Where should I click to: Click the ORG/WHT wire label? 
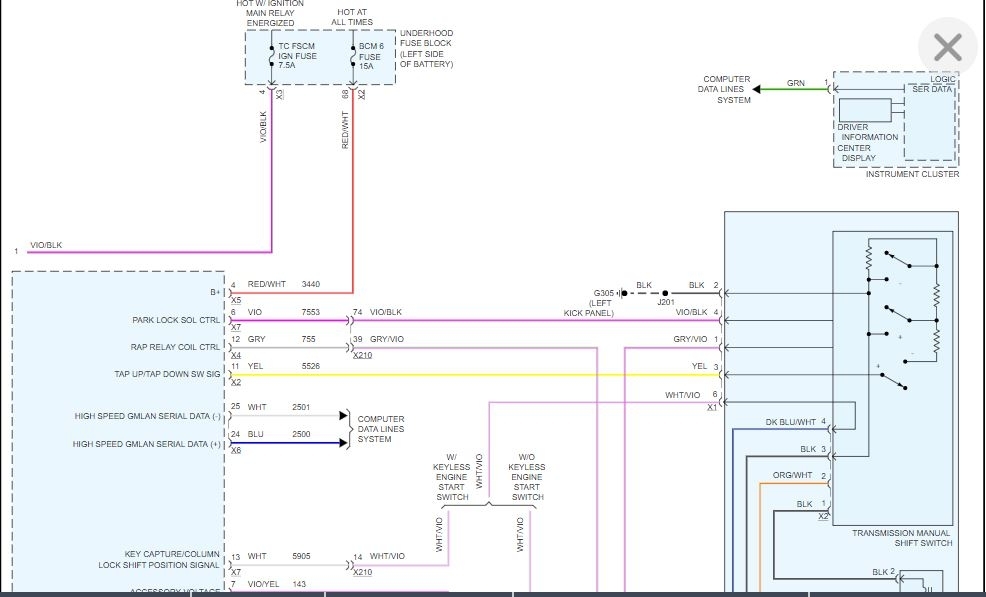(x=792, y=476)
